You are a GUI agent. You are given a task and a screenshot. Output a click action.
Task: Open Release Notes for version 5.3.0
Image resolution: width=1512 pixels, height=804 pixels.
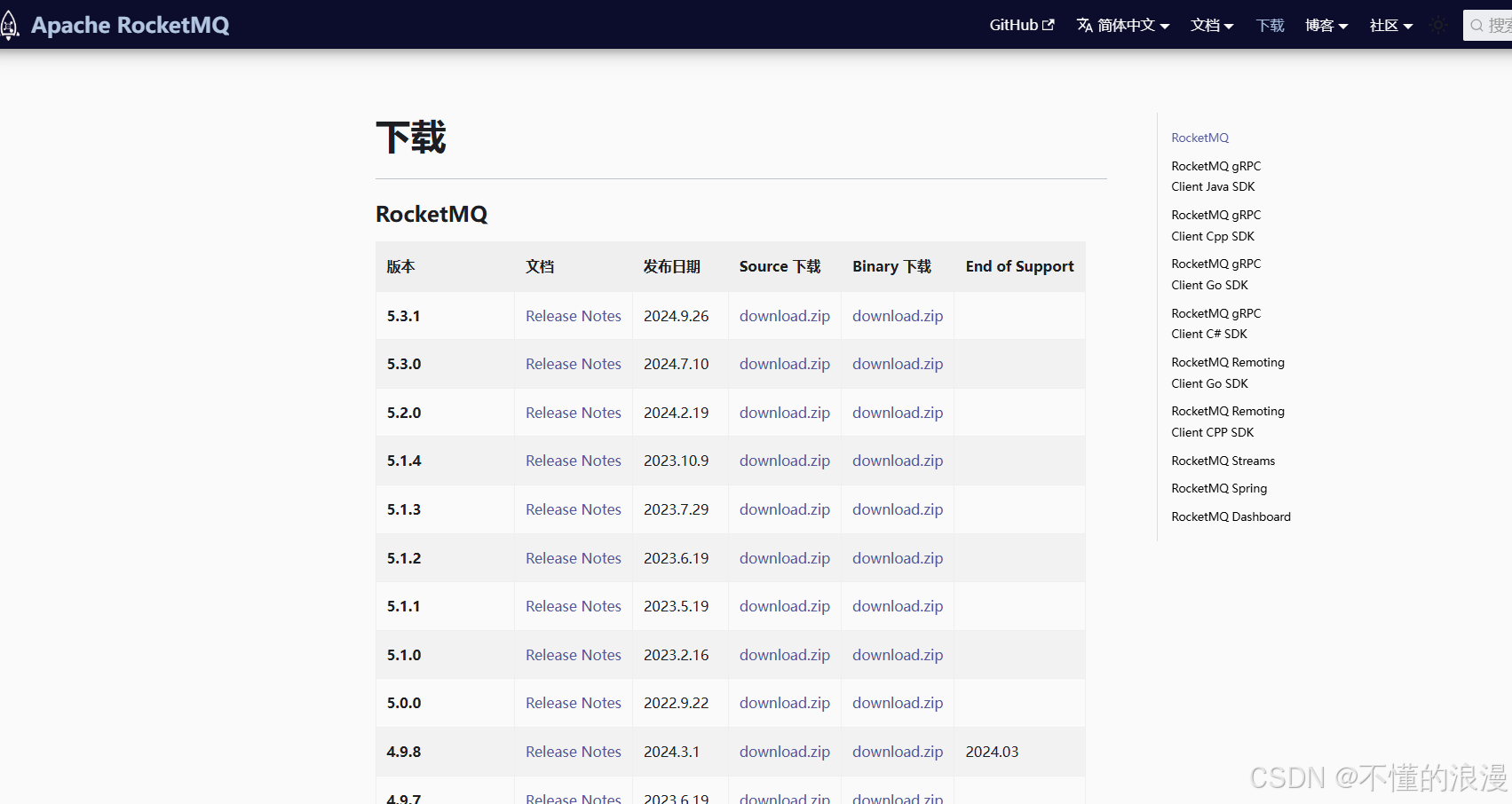point(574,364)
